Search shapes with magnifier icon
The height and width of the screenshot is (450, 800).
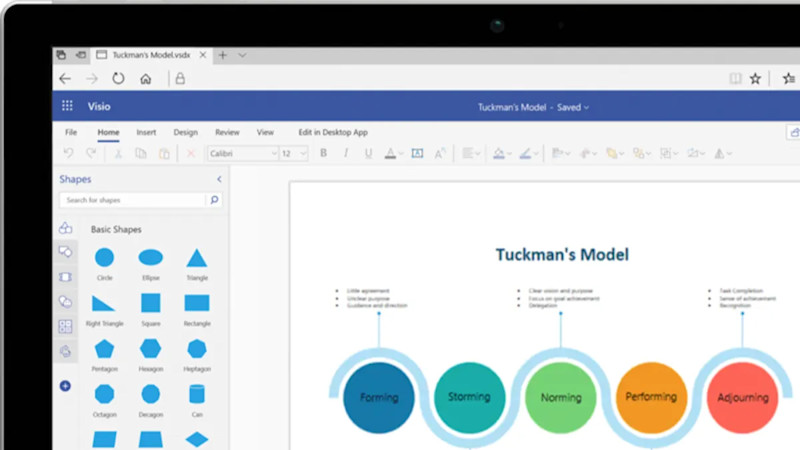(214, 199)
